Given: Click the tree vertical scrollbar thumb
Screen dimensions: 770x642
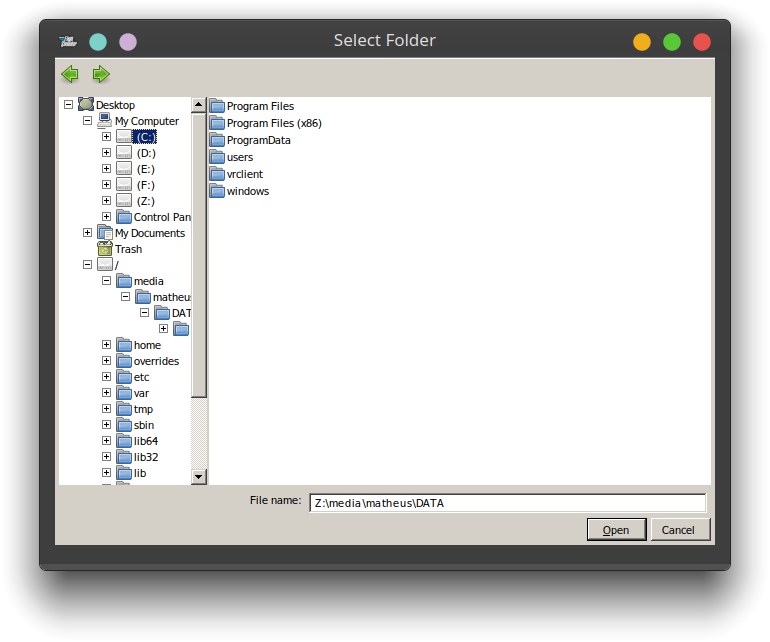Looking at the screenshot, I should pyautogui.click(x=198, y=255).
